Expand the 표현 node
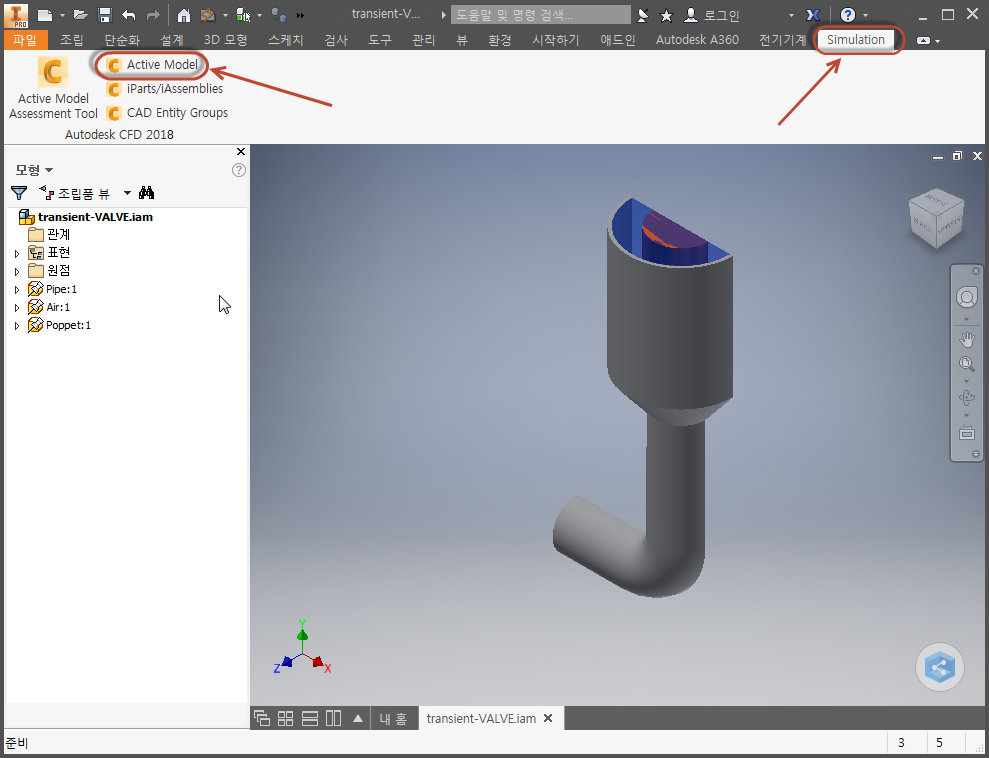This screenshot has width=989, height=758. point(17,254)
